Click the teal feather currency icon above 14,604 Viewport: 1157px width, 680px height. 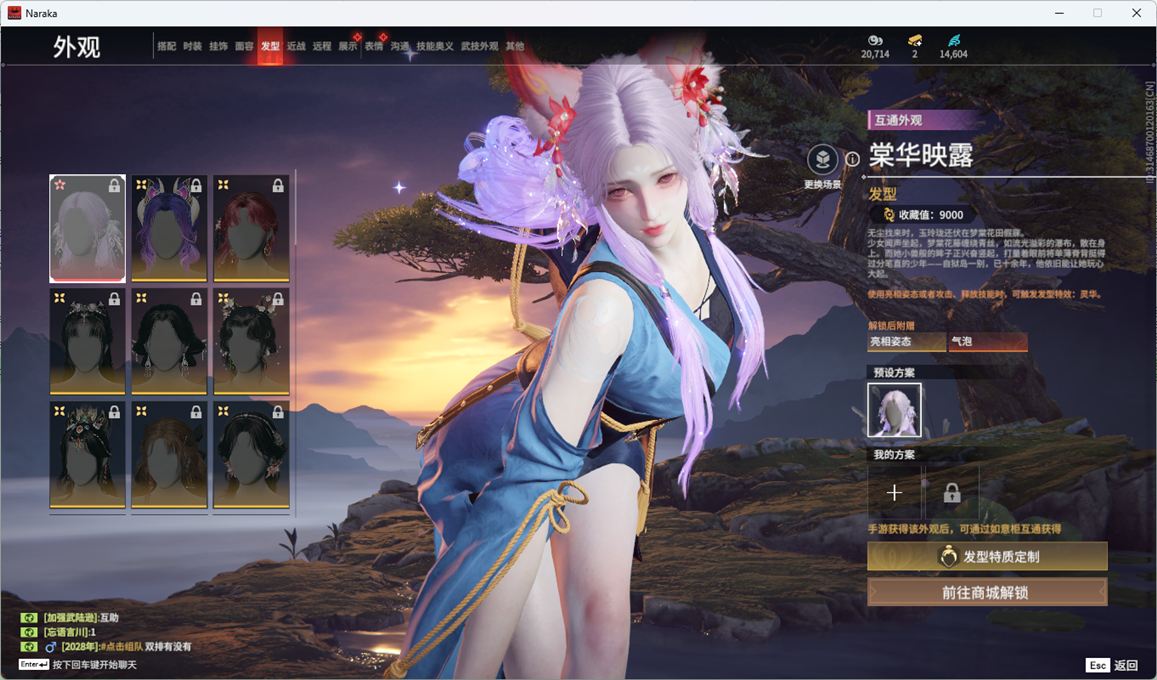click(954, 41)
